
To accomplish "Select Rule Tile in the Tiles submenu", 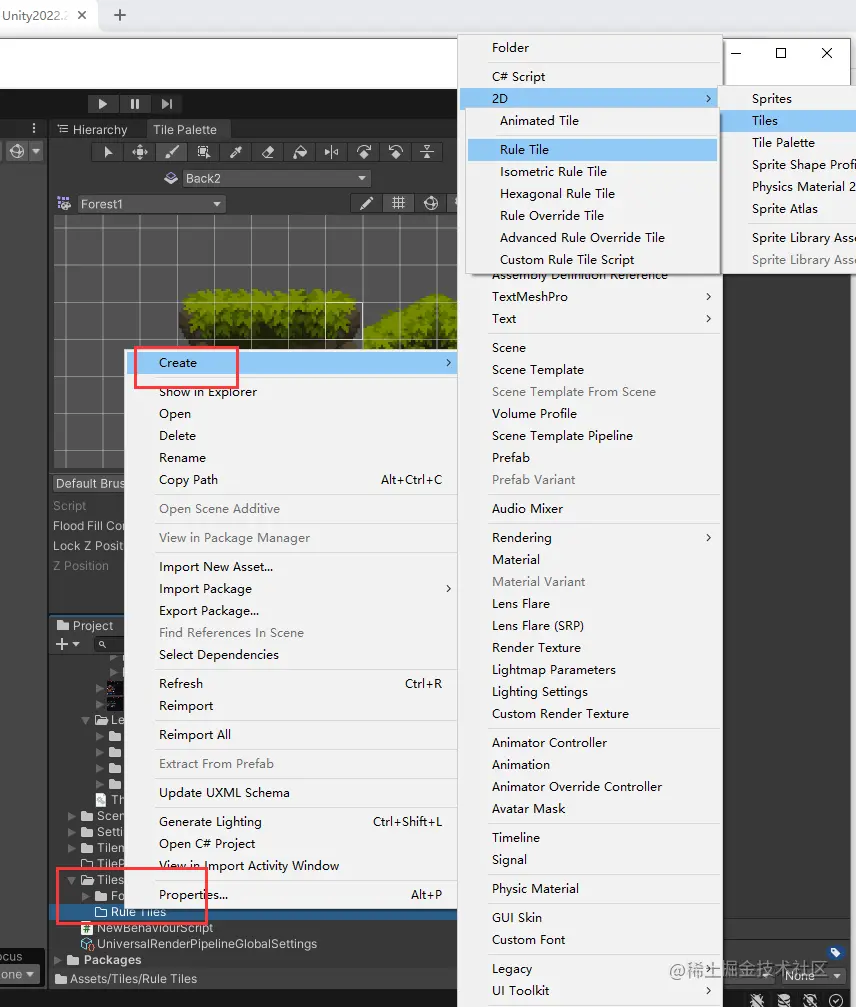I will [x=592, y=150].
